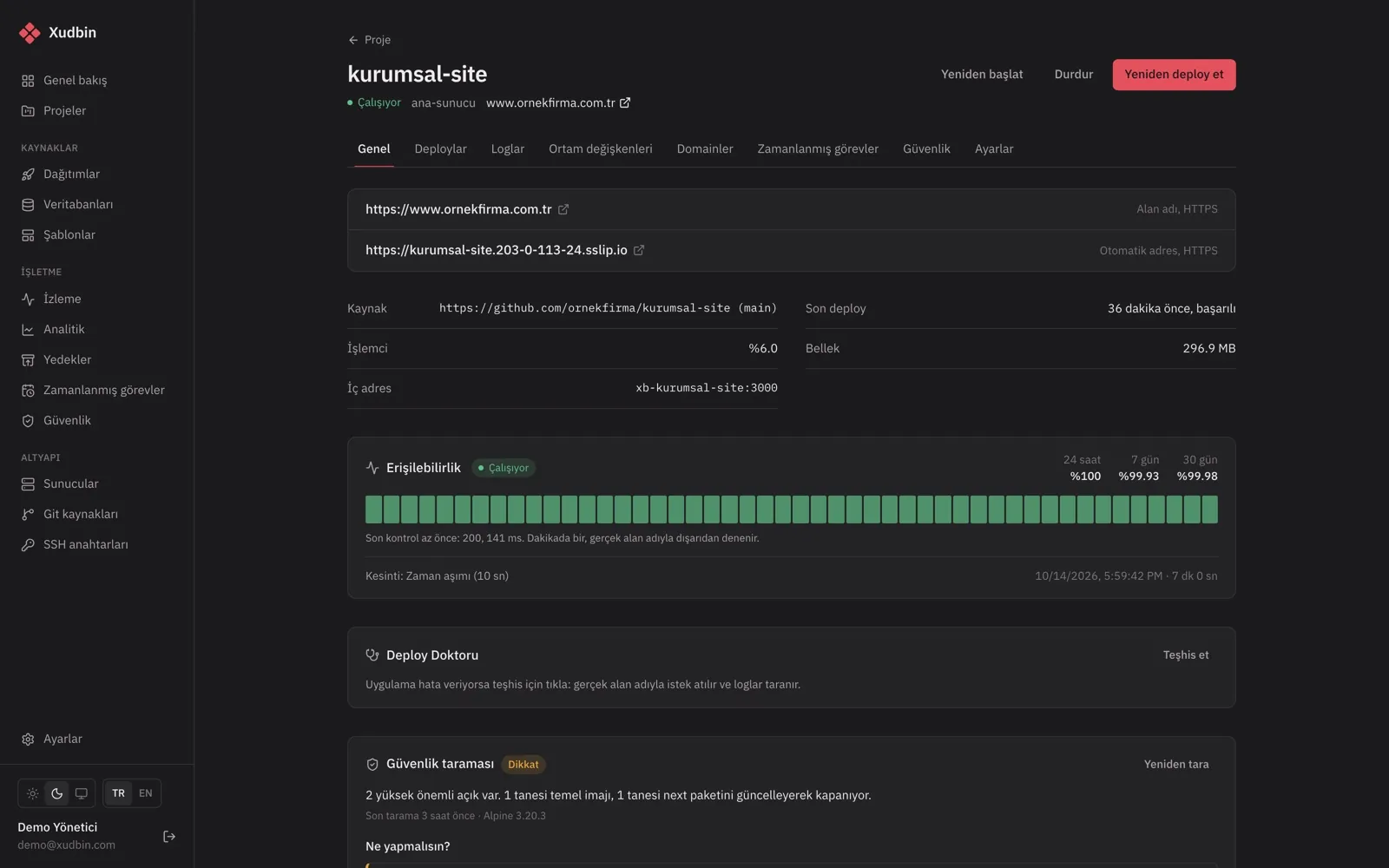Screen dimensions: 1389x868
Task: Open the Ayarlar tab
Action: tap(994, 149)
